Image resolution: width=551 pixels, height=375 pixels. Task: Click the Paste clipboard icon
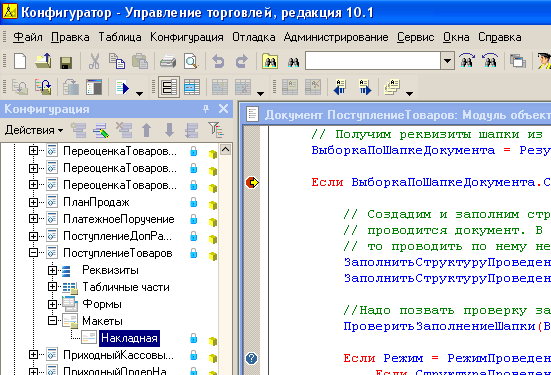(x=140, y=62)
